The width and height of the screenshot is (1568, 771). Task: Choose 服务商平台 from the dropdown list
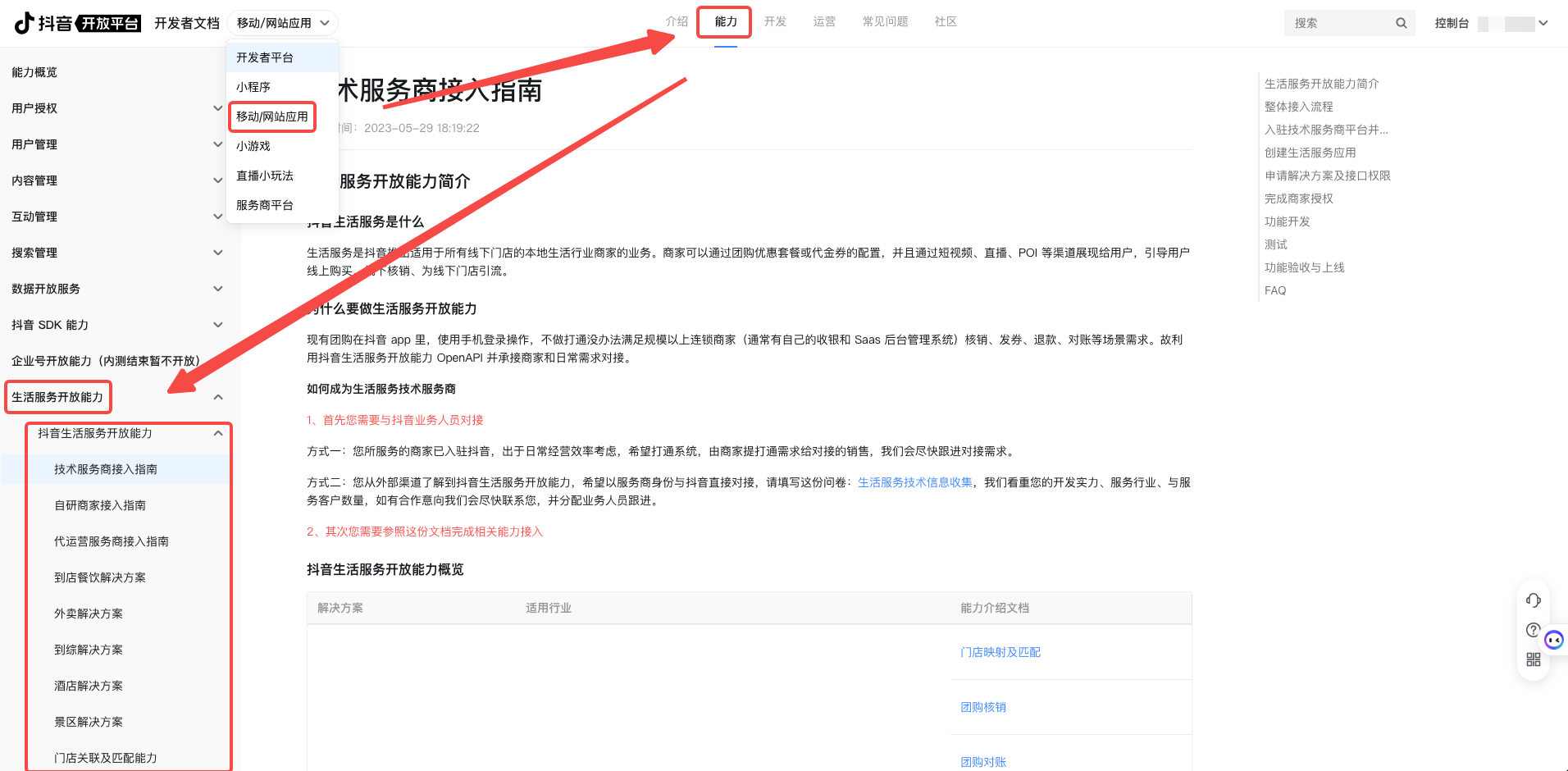(x=265, y=205)
